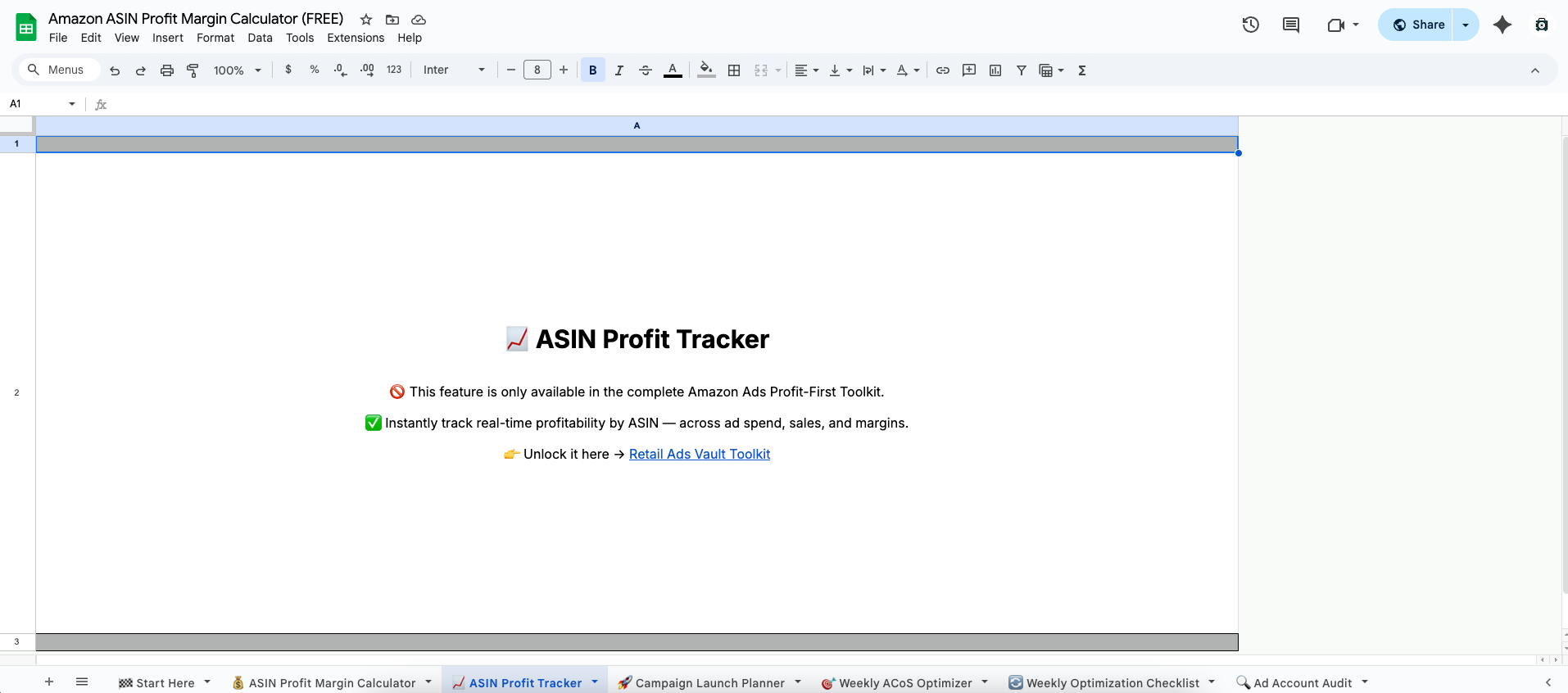Format as currency with dollar icon

pos(288,70)
